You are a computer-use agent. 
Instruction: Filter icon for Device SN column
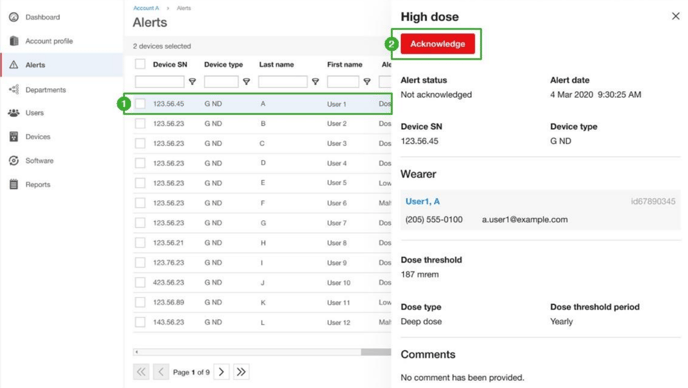click(192, 82)
